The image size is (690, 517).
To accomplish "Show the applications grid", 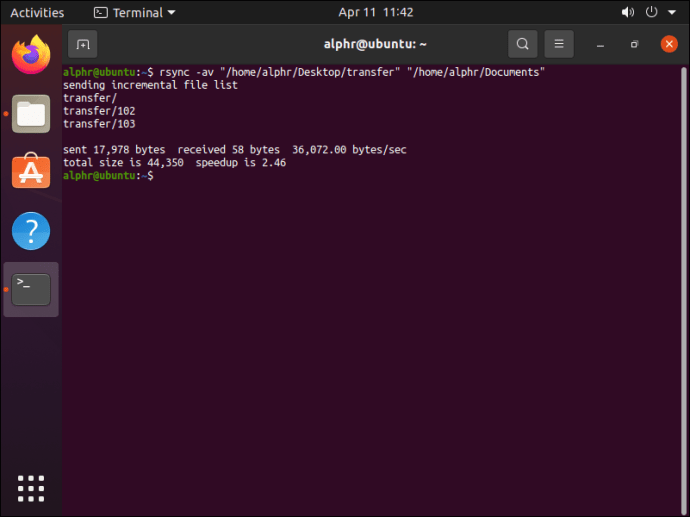I will (31, 488).
